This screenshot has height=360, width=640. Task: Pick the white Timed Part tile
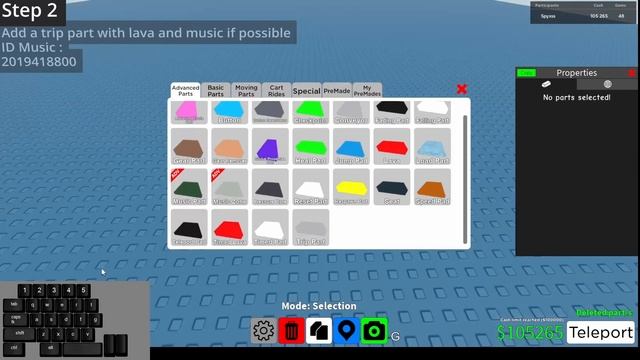click(x=270, y=228)
